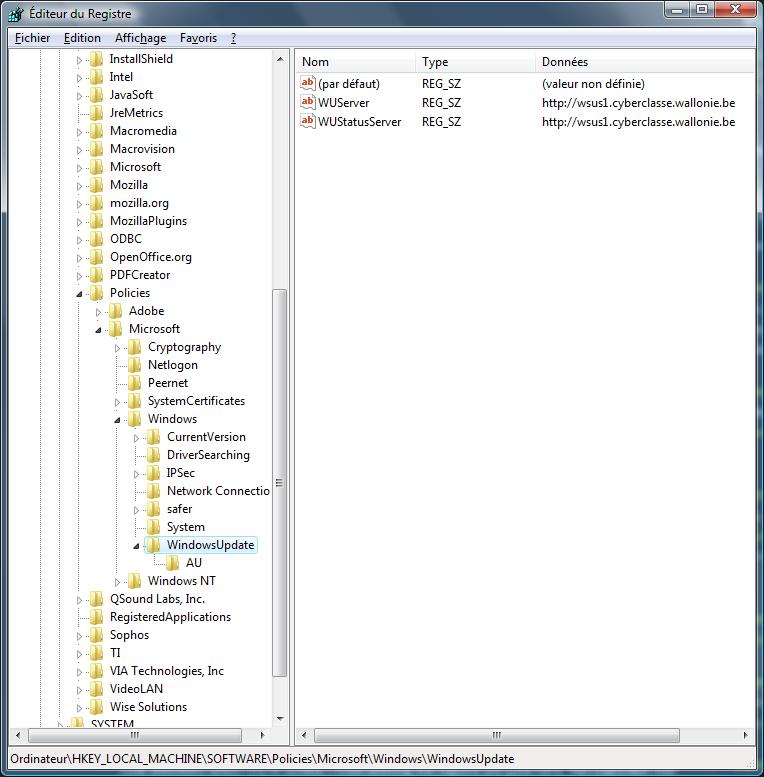Select the WUServer value name
This screenshot has width=764, height=777.
pos(343,103)
